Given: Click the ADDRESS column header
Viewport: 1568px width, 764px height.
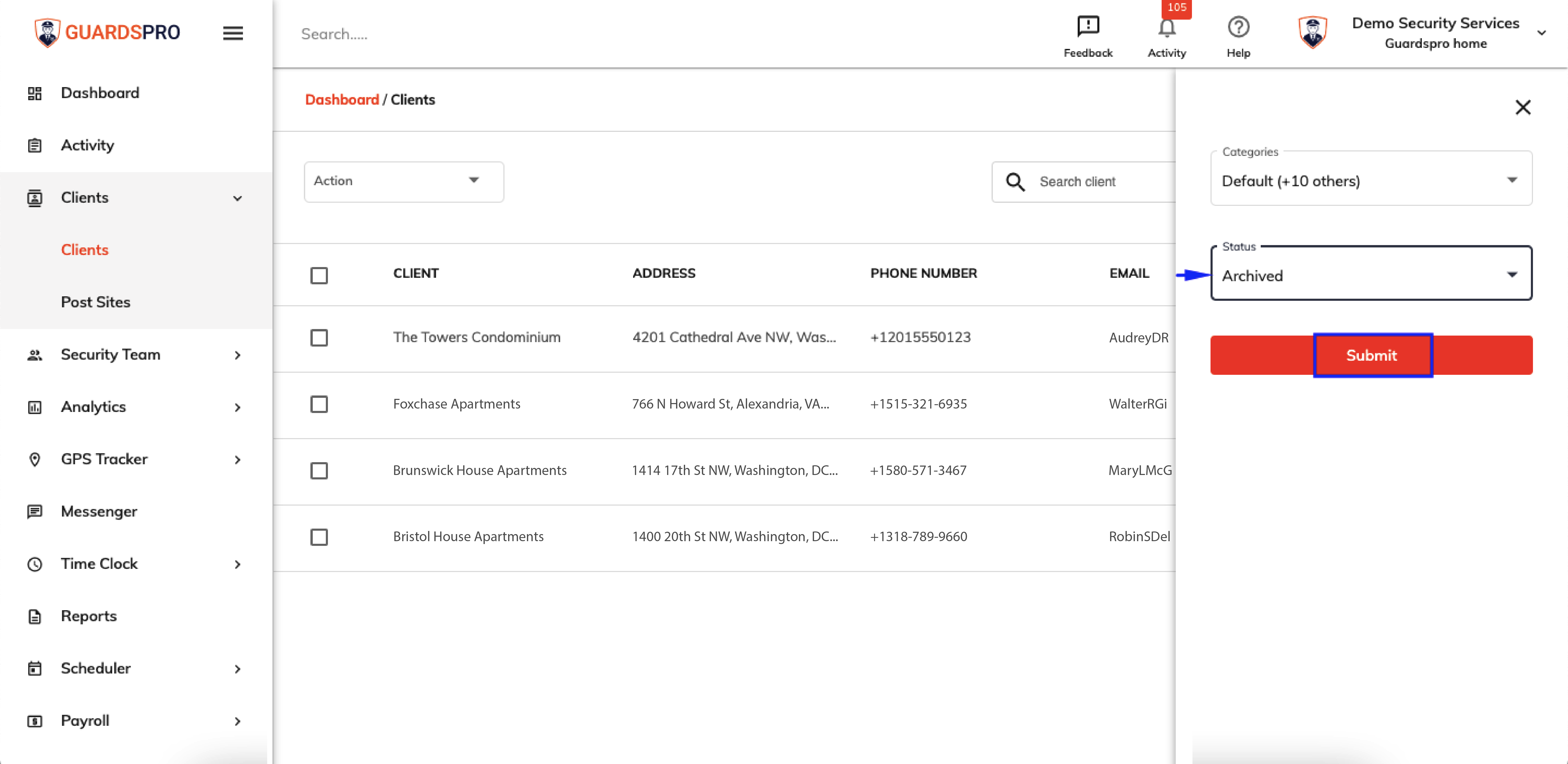Looking at the screenshot, I should tap(663, 273).
